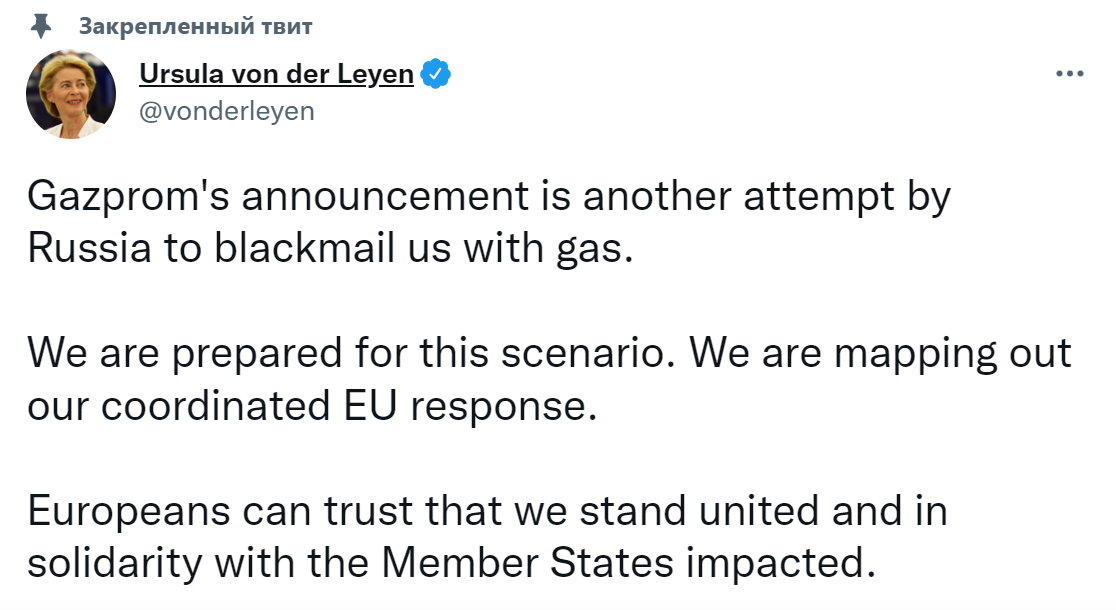The image size is (1116, 610).
Task: Click the line 'our coordinated EU response.'
Action: point(312,406)
